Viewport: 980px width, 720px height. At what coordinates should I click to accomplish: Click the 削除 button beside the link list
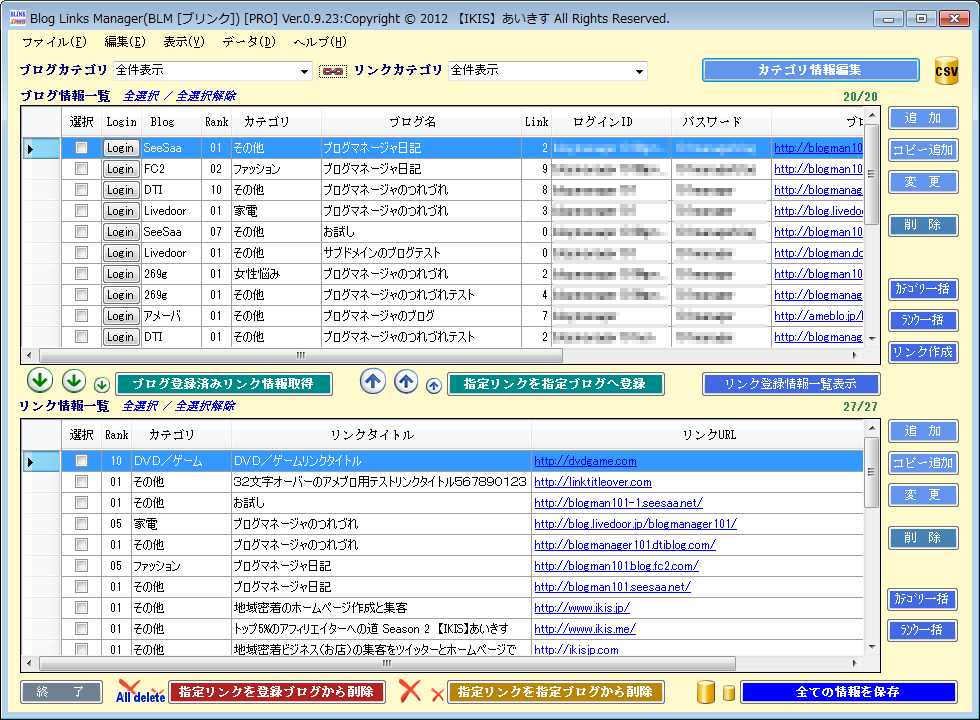tap(923, 538)
